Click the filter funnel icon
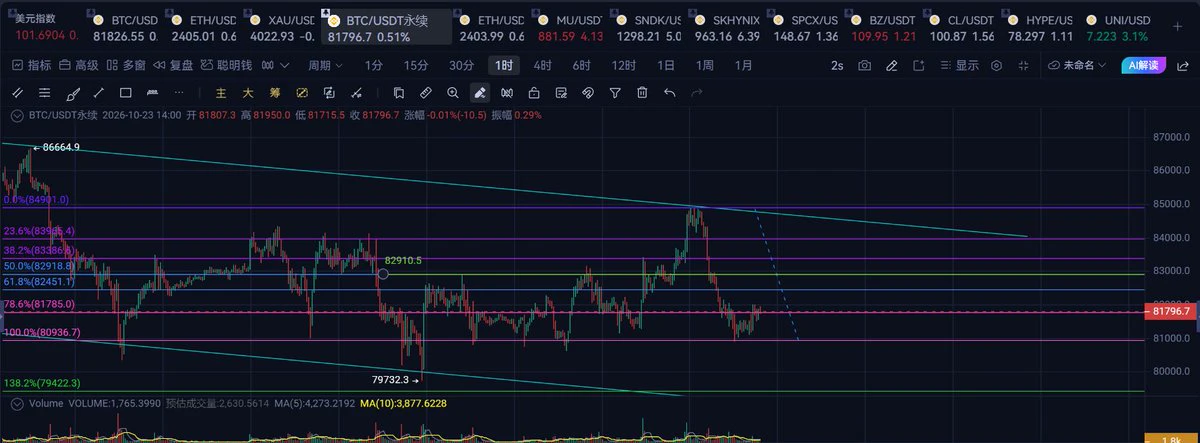1200x443 pixels. click(615, 93)
